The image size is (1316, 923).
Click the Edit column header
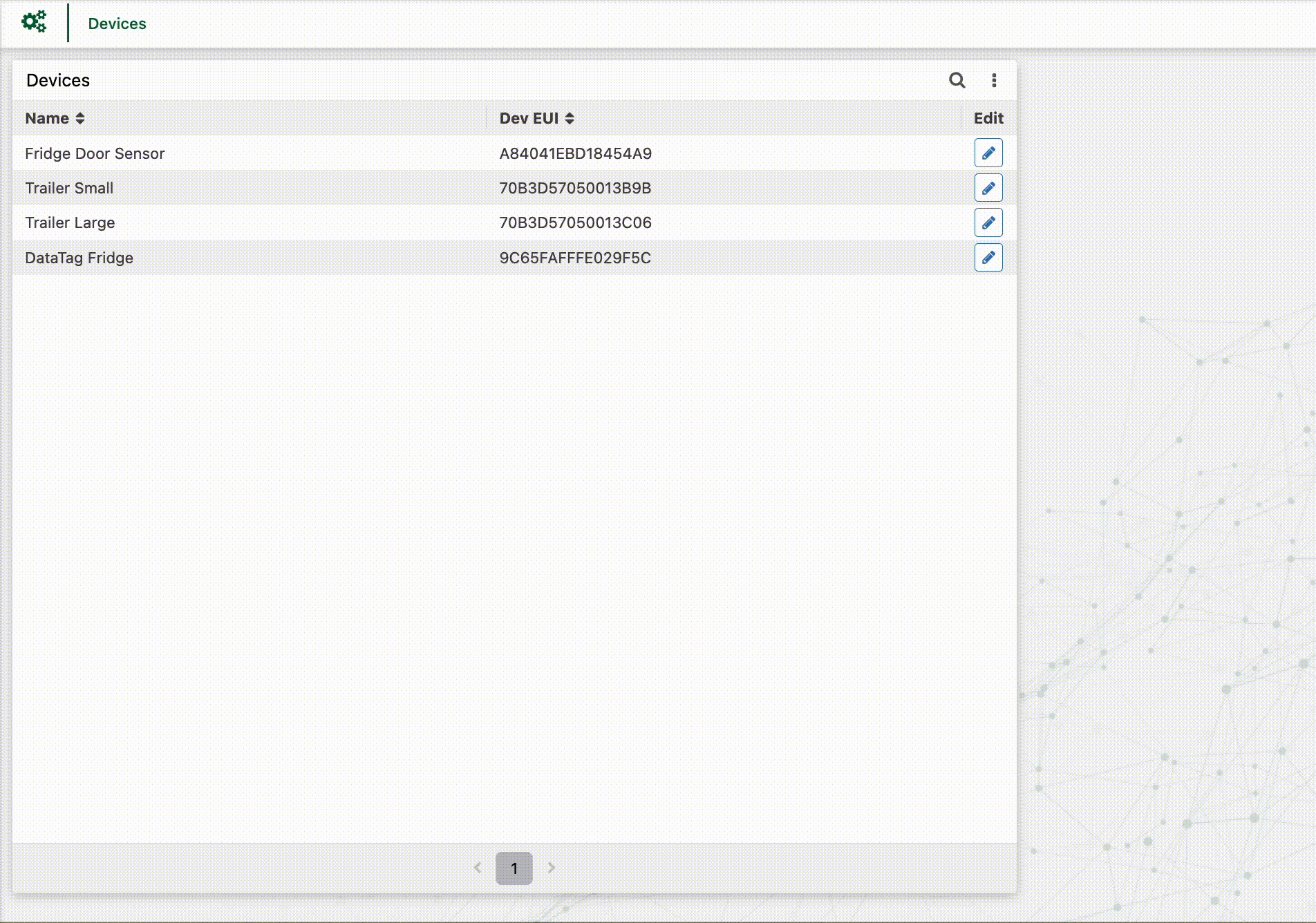[x=988, y=118]
